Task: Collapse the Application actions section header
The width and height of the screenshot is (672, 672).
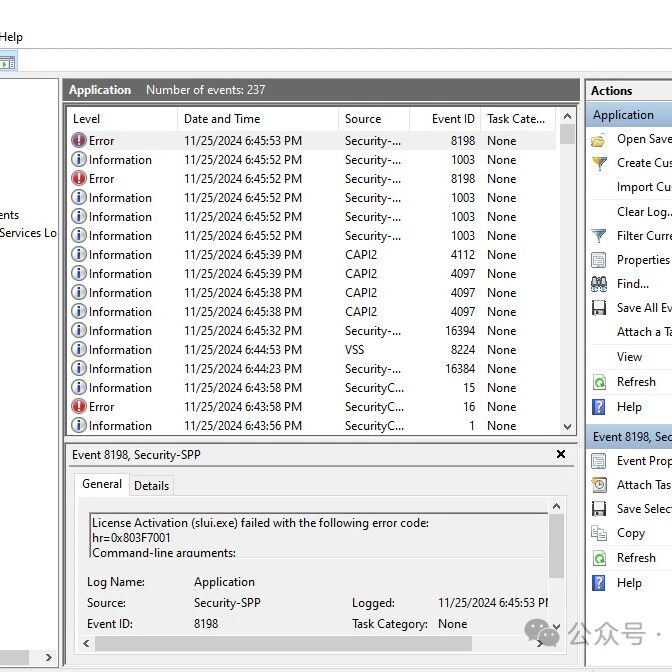Action: pyautogui.click(x=629, y=115)
